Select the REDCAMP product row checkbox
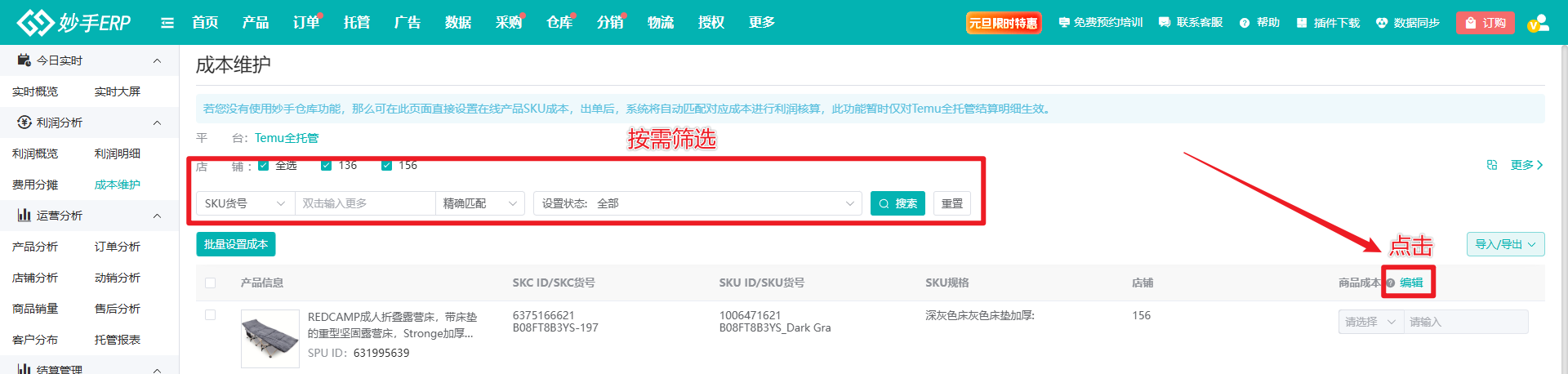1568x374 pixels. pyautogui.click(x=210, y=314)
